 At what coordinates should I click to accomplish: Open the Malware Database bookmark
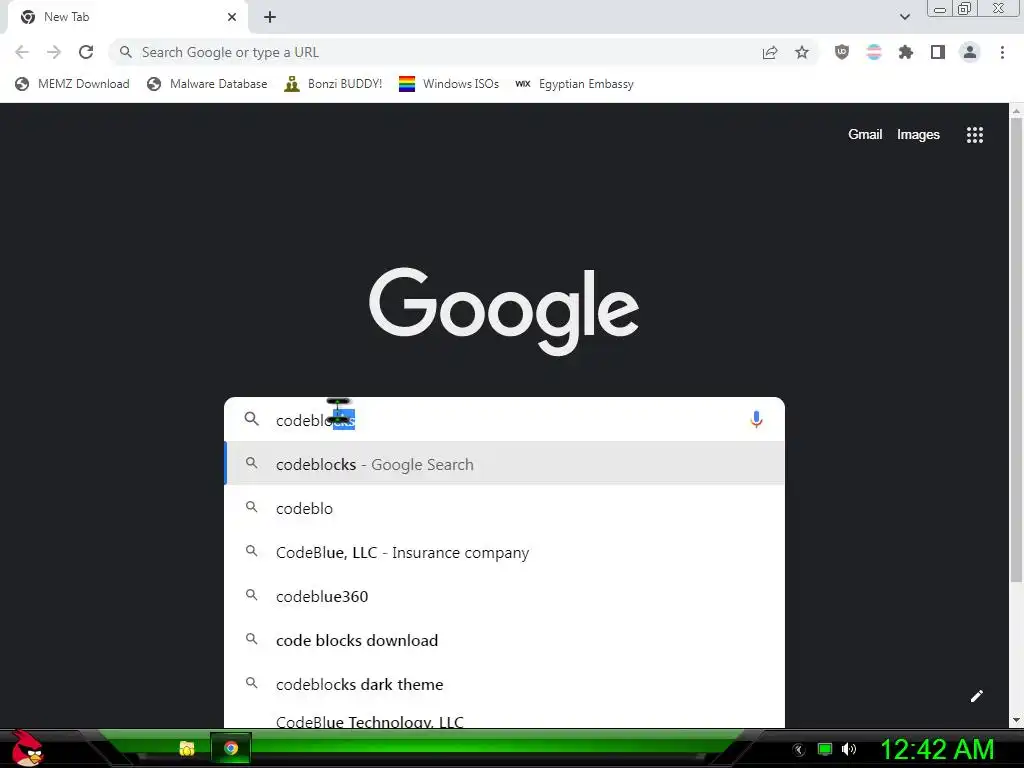click(x=208, y=84)
